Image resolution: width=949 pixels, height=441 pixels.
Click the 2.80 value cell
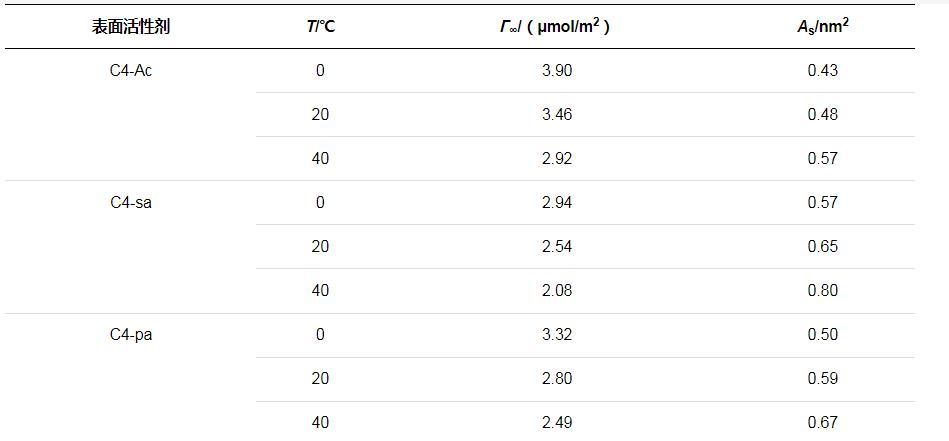pos(556,379)
